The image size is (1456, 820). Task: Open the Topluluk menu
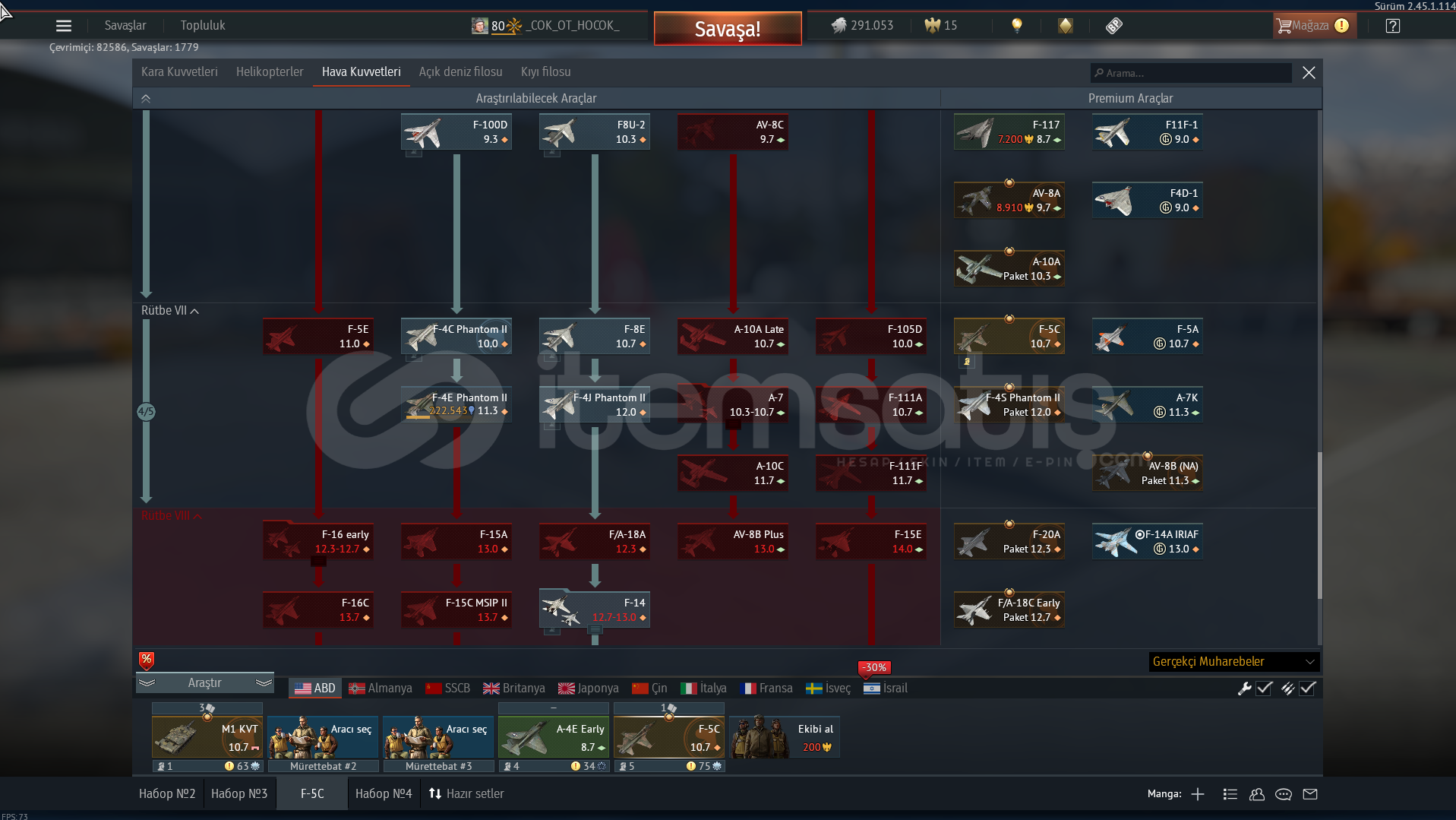coord(203,26)
